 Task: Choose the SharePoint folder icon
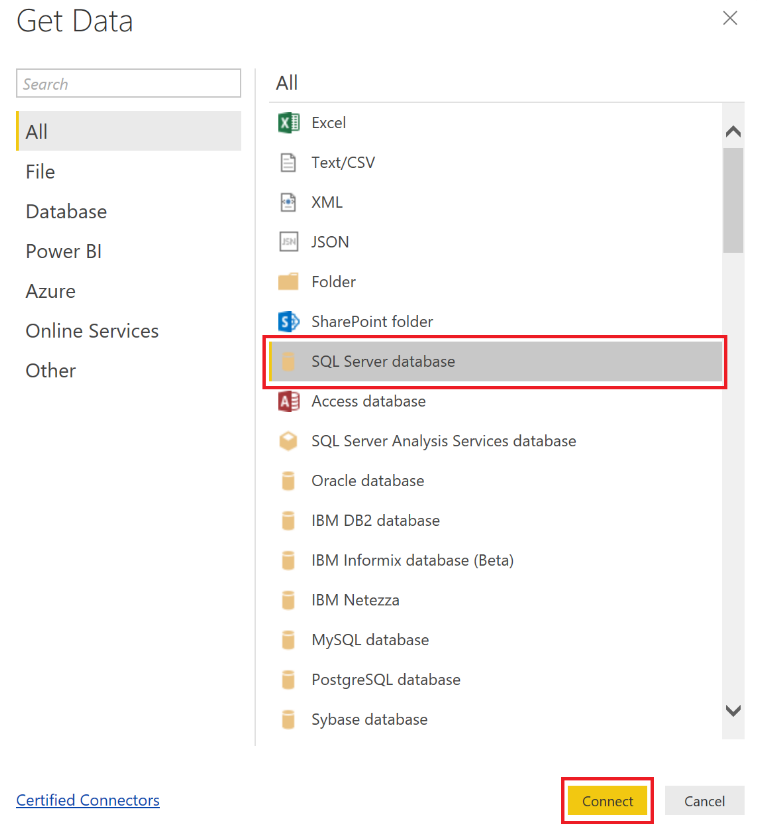pyautogui.click(x=289, y=322)
